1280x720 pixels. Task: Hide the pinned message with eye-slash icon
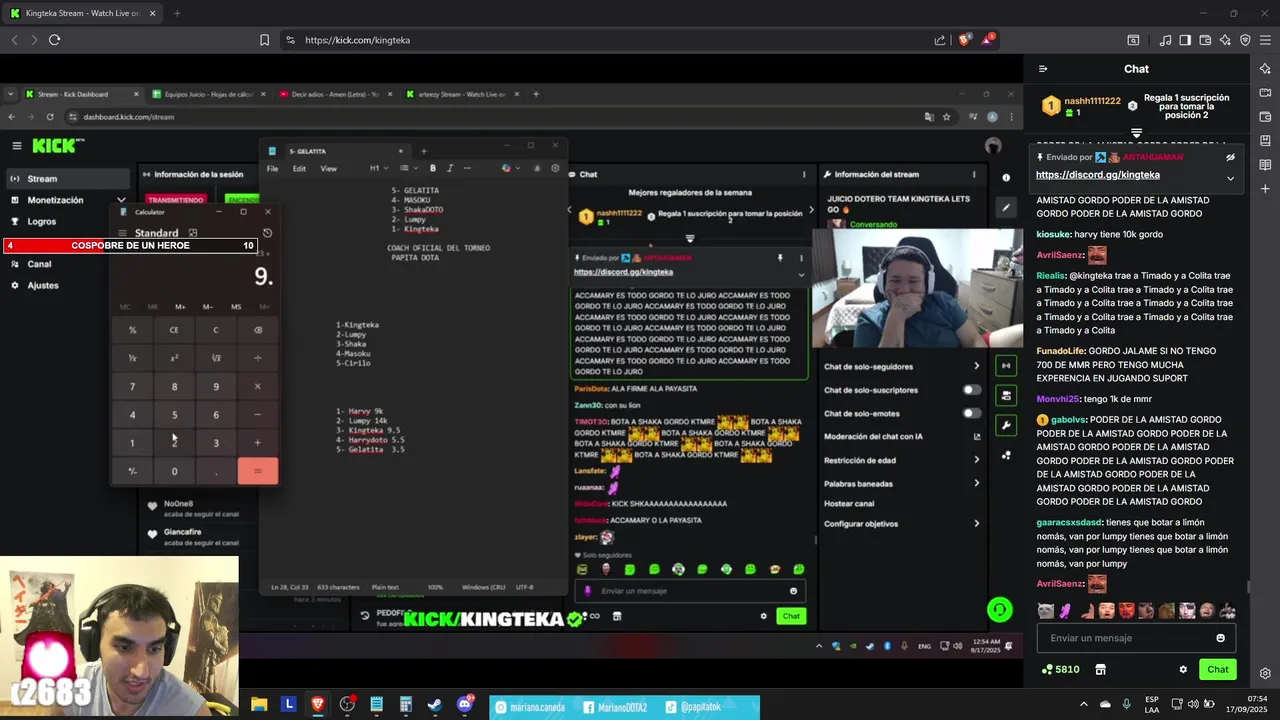(x=1231, y=157)
